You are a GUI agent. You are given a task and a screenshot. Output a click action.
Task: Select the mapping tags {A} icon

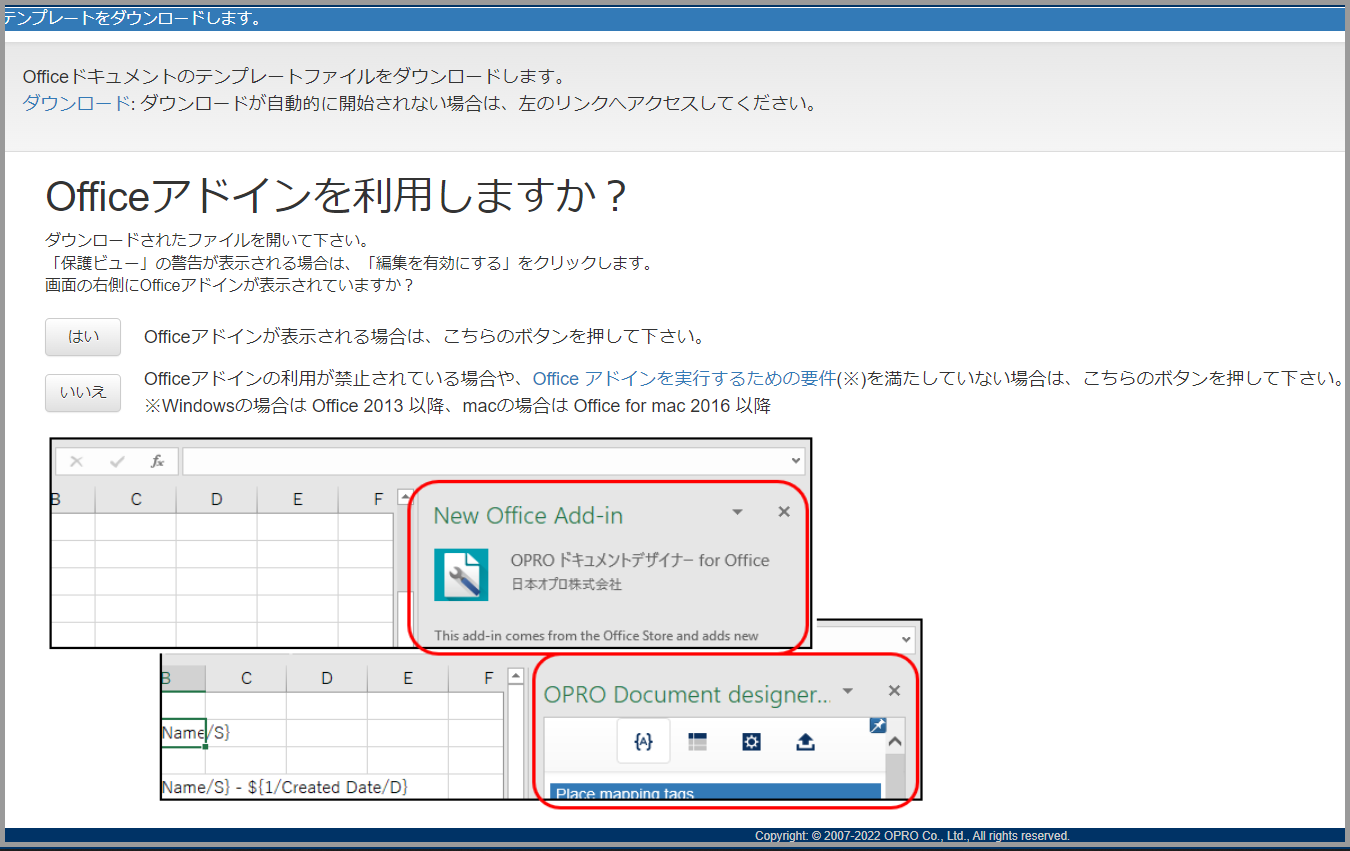[643, 741]
